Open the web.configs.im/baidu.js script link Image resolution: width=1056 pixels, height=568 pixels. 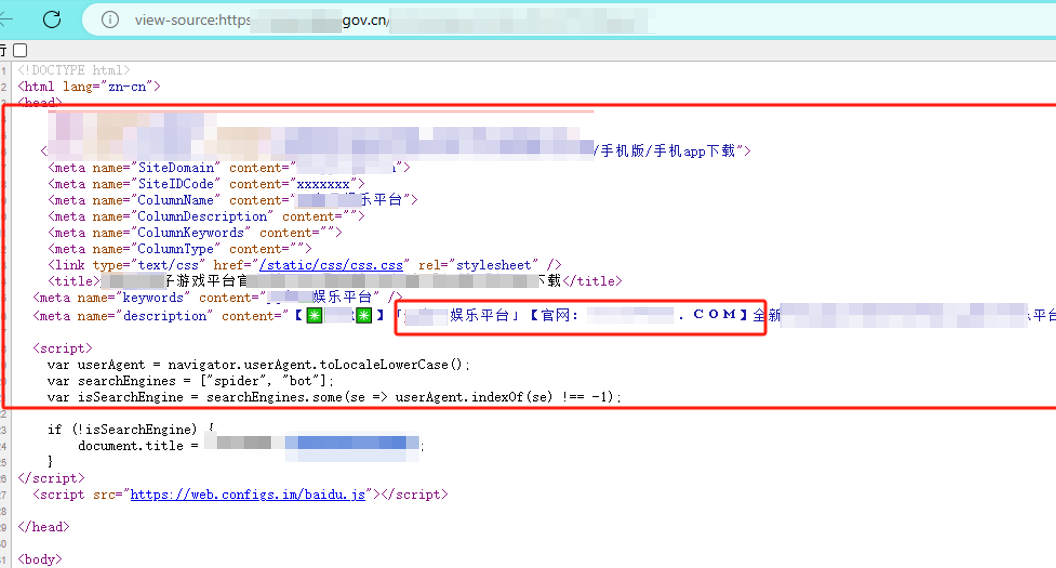(x=250, y=494)
